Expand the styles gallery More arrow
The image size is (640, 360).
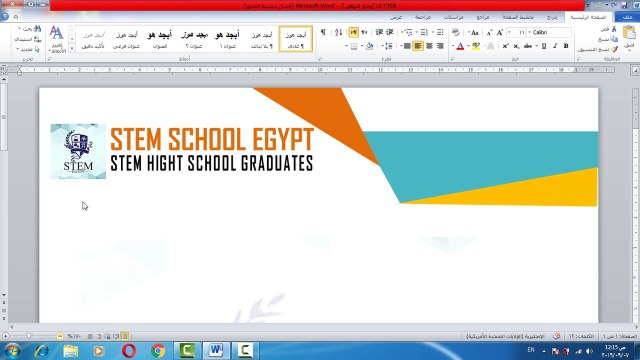(x=72, y=49)
